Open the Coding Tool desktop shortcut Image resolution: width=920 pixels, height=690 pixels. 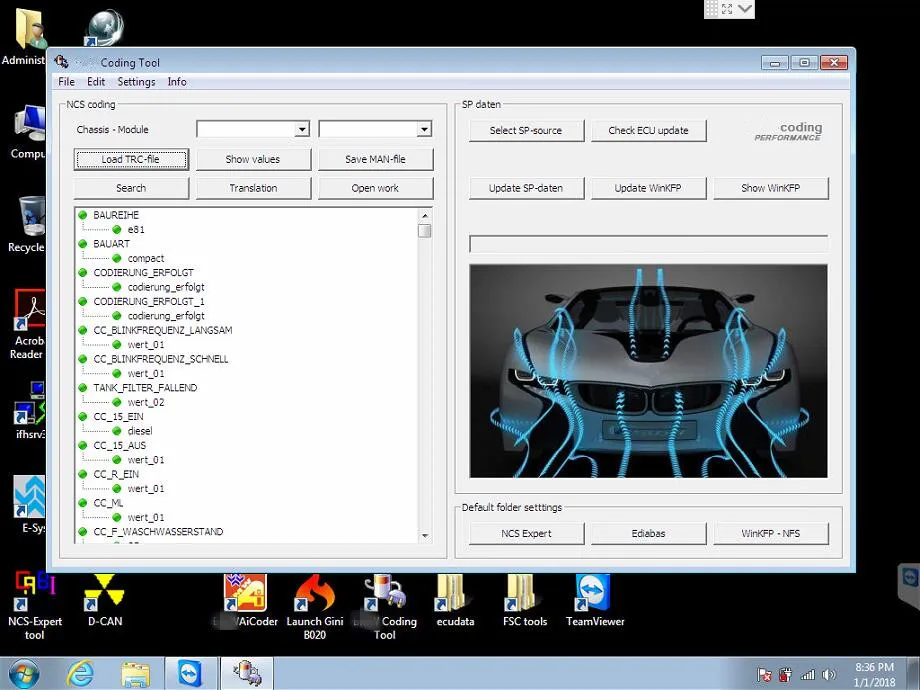(385, 606)
